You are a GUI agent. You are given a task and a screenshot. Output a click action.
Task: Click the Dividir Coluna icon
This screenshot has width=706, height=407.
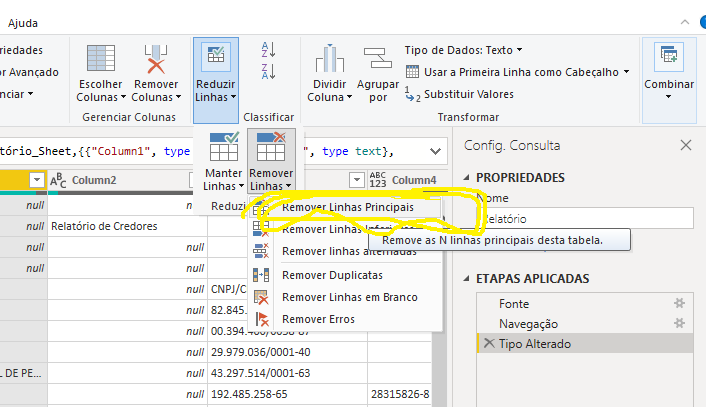[330, 59]
